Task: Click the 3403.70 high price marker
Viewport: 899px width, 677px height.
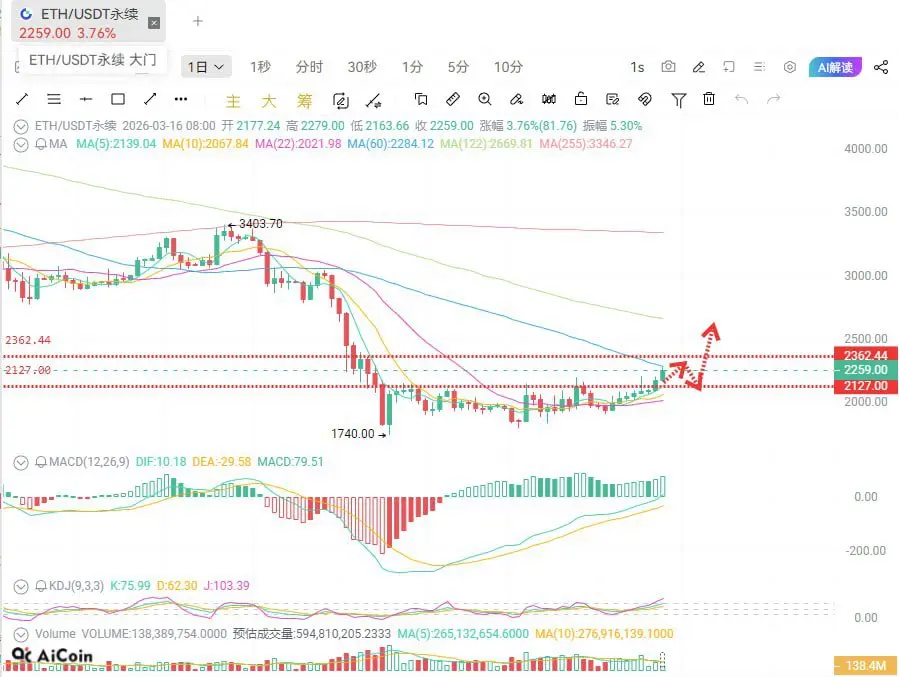Action: [x=255, y=224]
